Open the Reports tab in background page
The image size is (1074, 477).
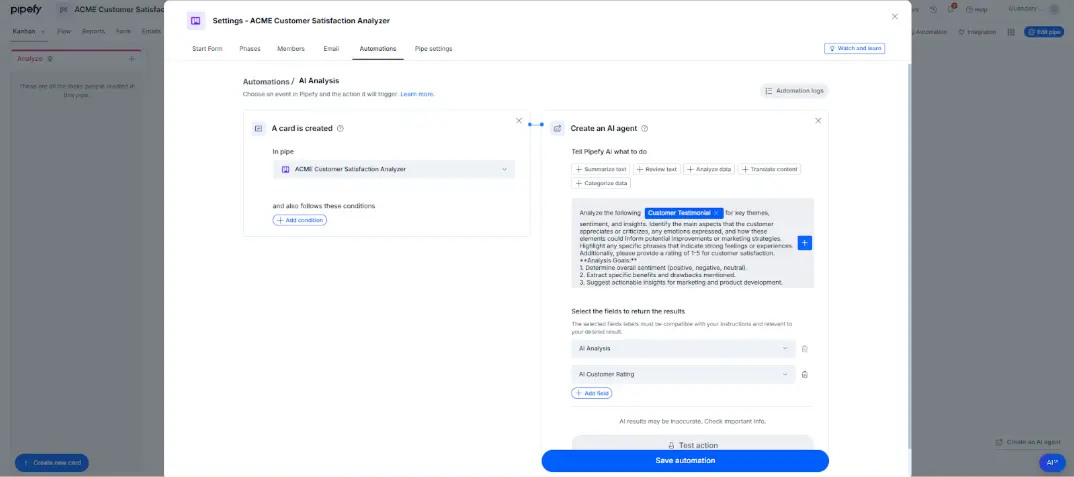click(93, 32)
